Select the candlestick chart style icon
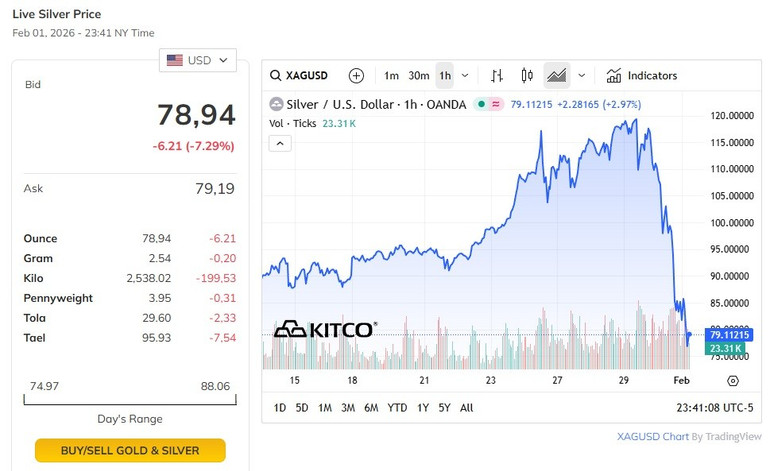The height and width of the screenshot is (471, 770). click(x=527, y=76)
